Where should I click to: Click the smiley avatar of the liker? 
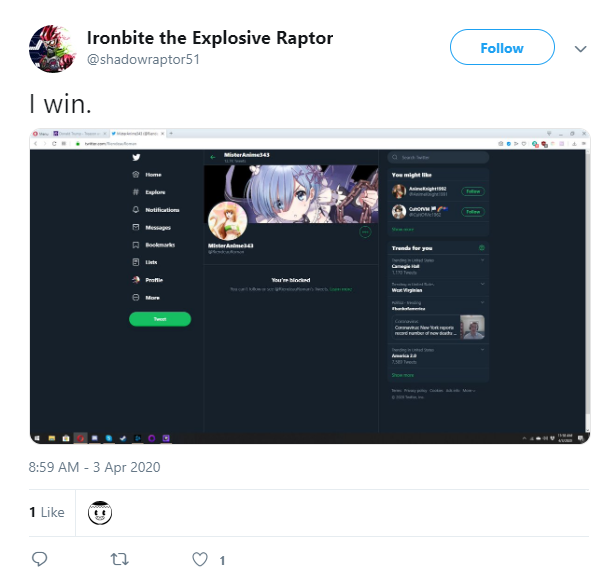[x=100, y=513]
